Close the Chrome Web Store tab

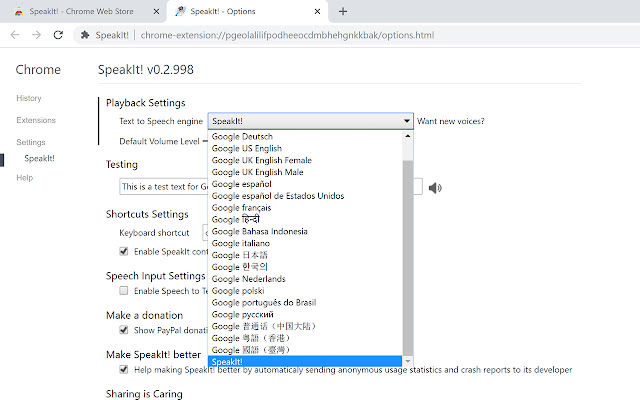153,11
